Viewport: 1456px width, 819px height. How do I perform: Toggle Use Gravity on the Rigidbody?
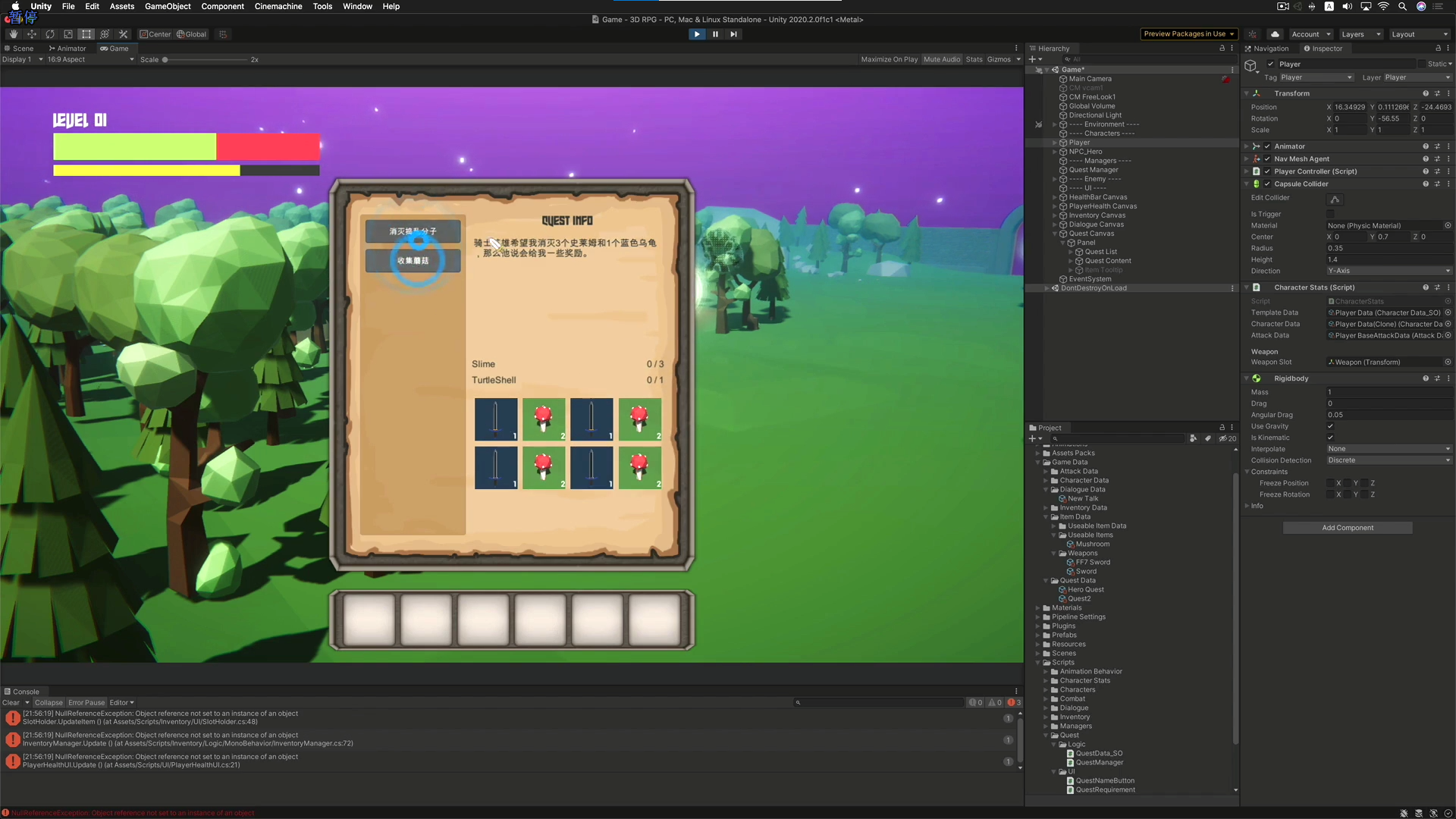point(1330,426)
